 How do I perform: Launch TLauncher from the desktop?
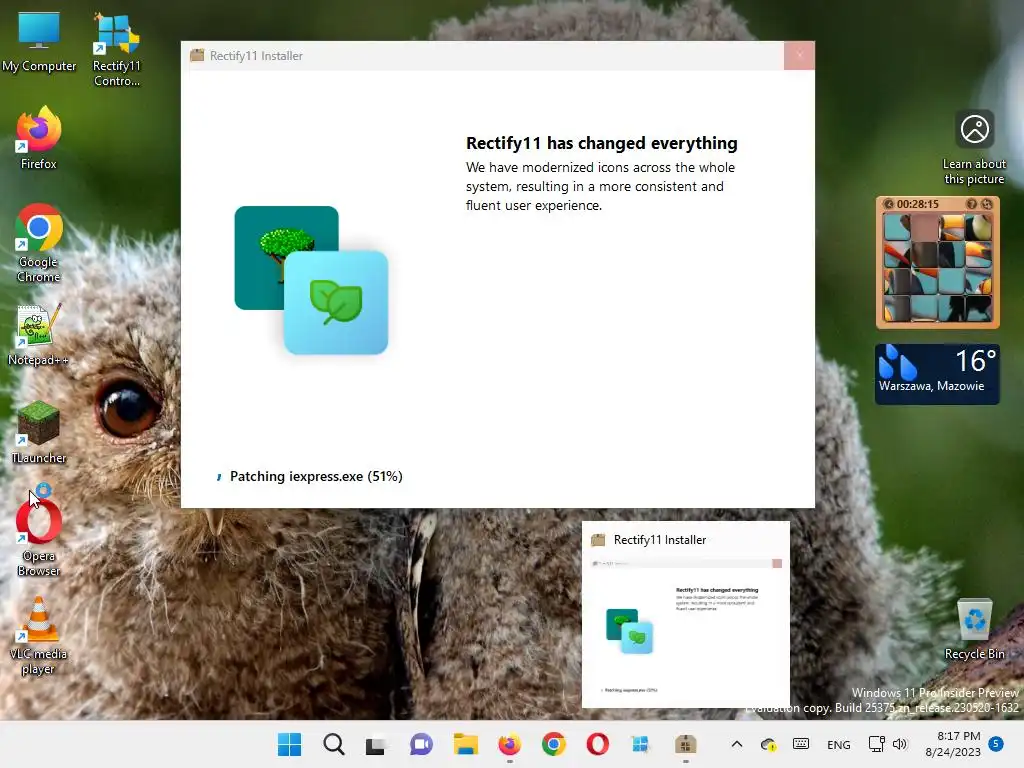tap(39, 432)
